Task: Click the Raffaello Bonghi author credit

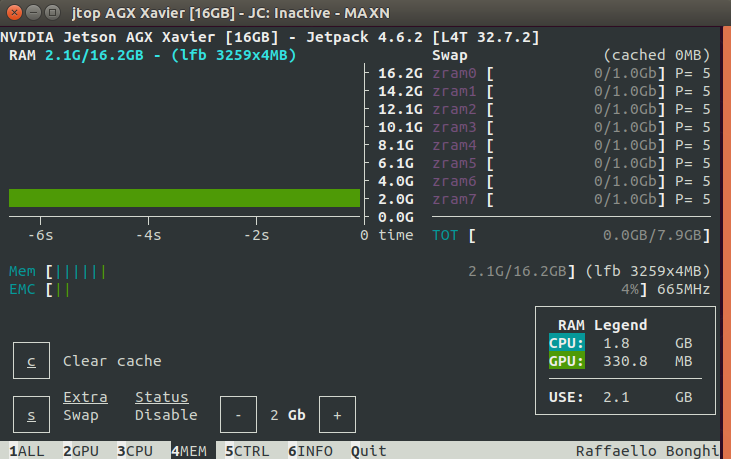Action: 648,451
